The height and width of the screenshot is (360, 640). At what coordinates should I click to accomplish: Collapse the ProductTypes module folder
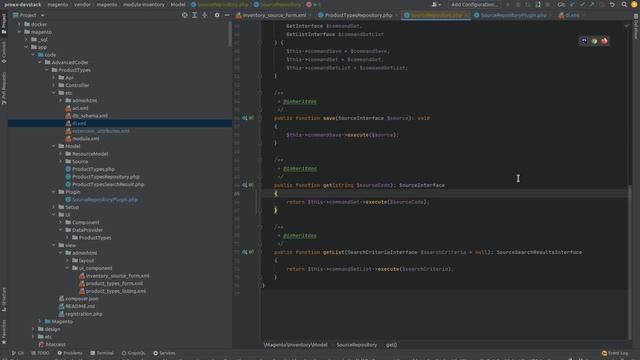pos(47,70)
